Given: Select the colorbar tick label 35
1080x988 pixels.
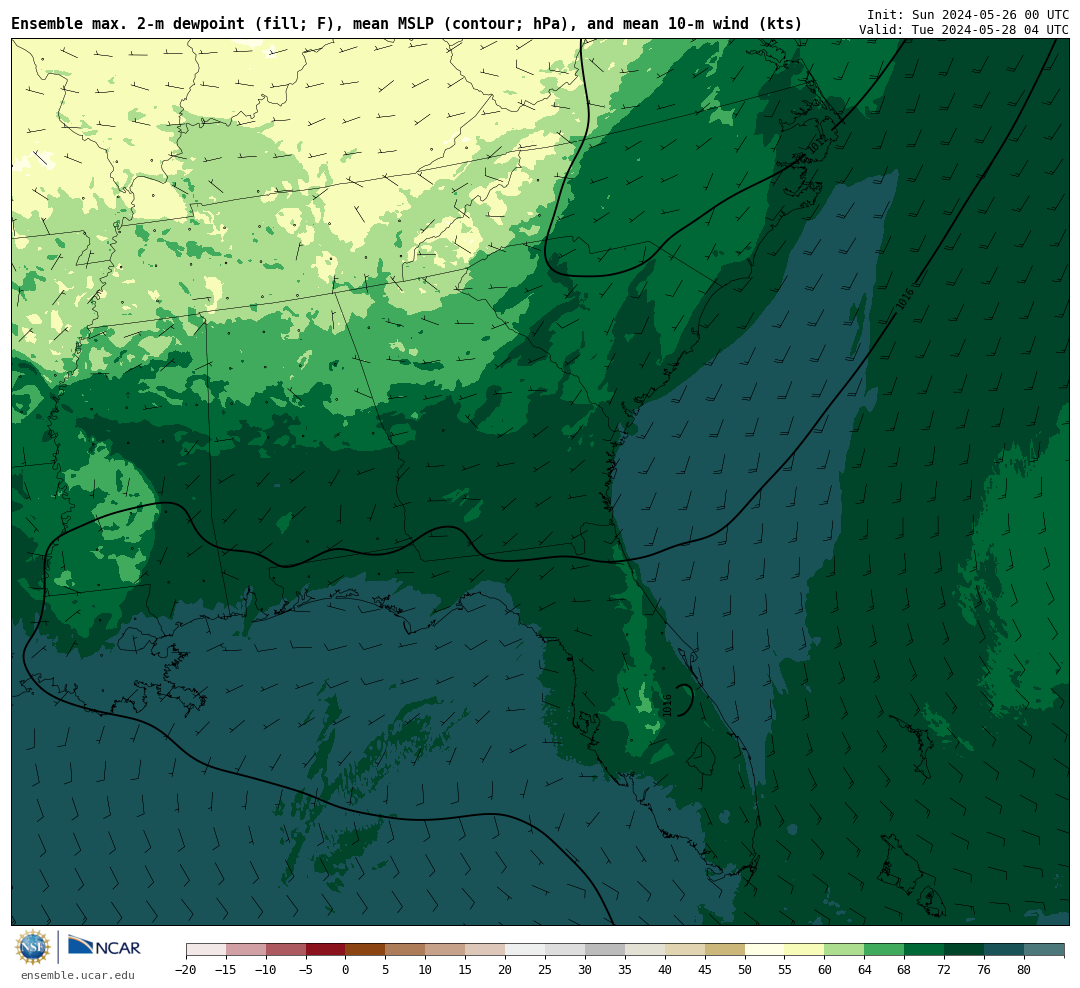Looking at the screenshot, I should [x=625, y=969].
